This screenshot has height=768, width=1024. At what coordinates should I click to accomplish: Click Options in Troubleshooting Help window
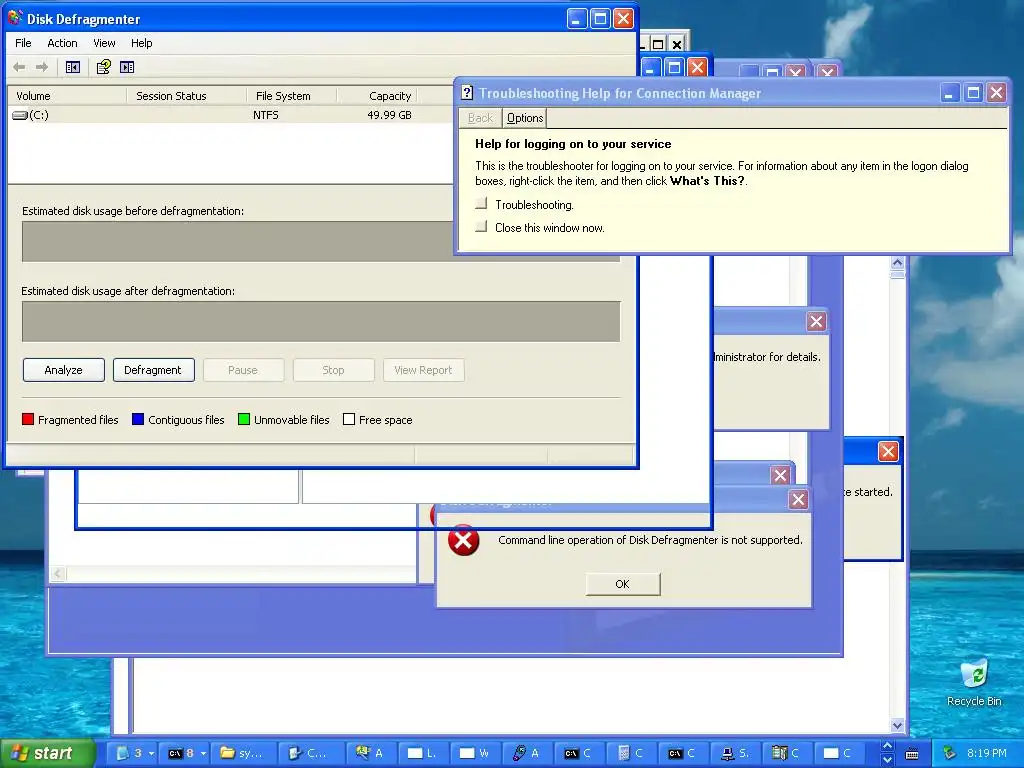pos(524,118)
